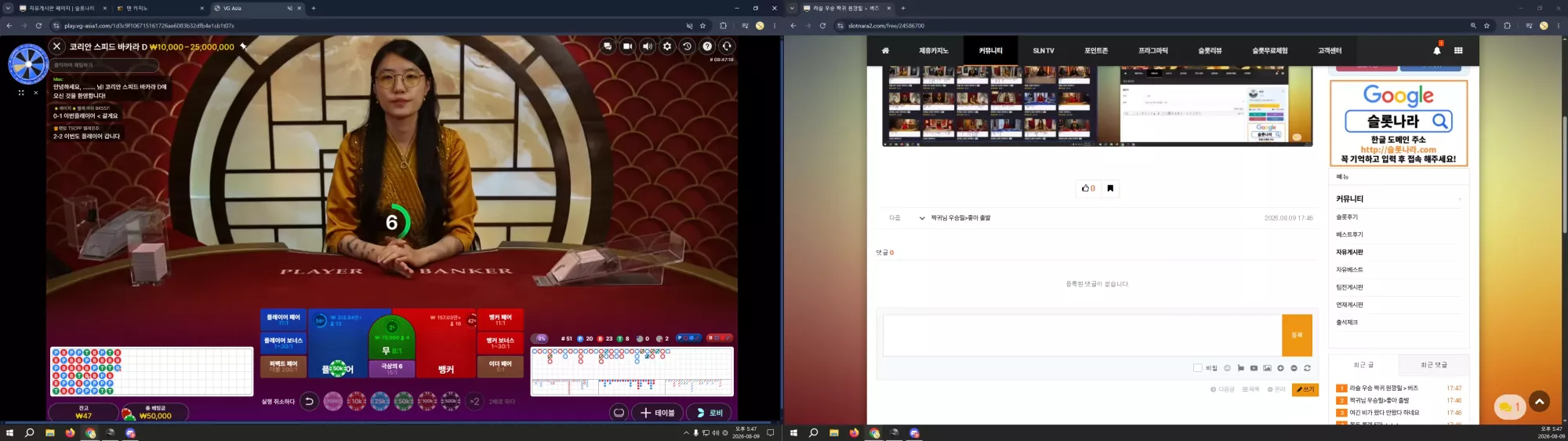Select the 10k chip
The width and height of the screenshot is (1568, 441).
point(357,401)
